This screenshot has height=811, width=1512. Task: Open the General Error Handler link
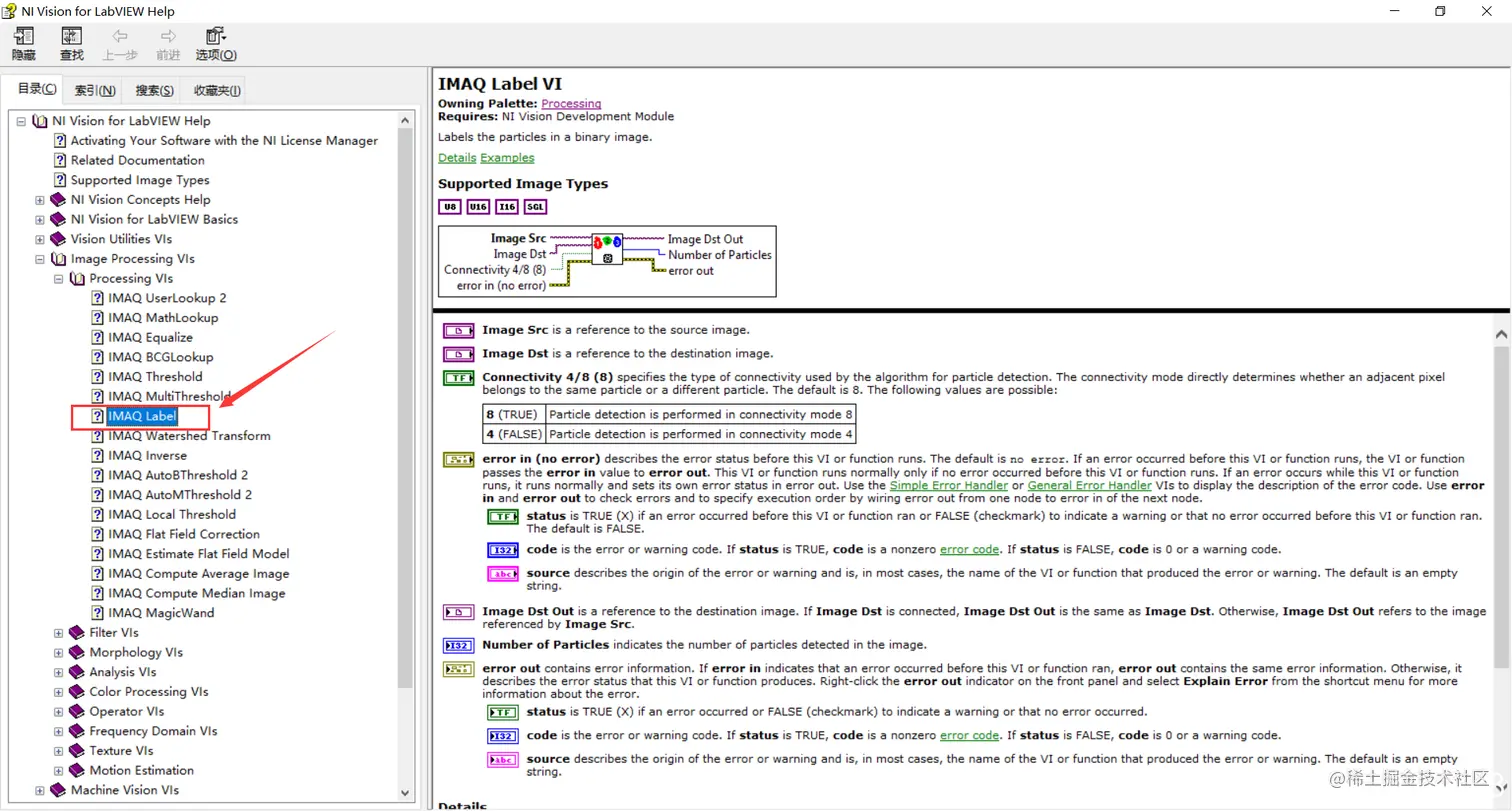(1090, 485)
